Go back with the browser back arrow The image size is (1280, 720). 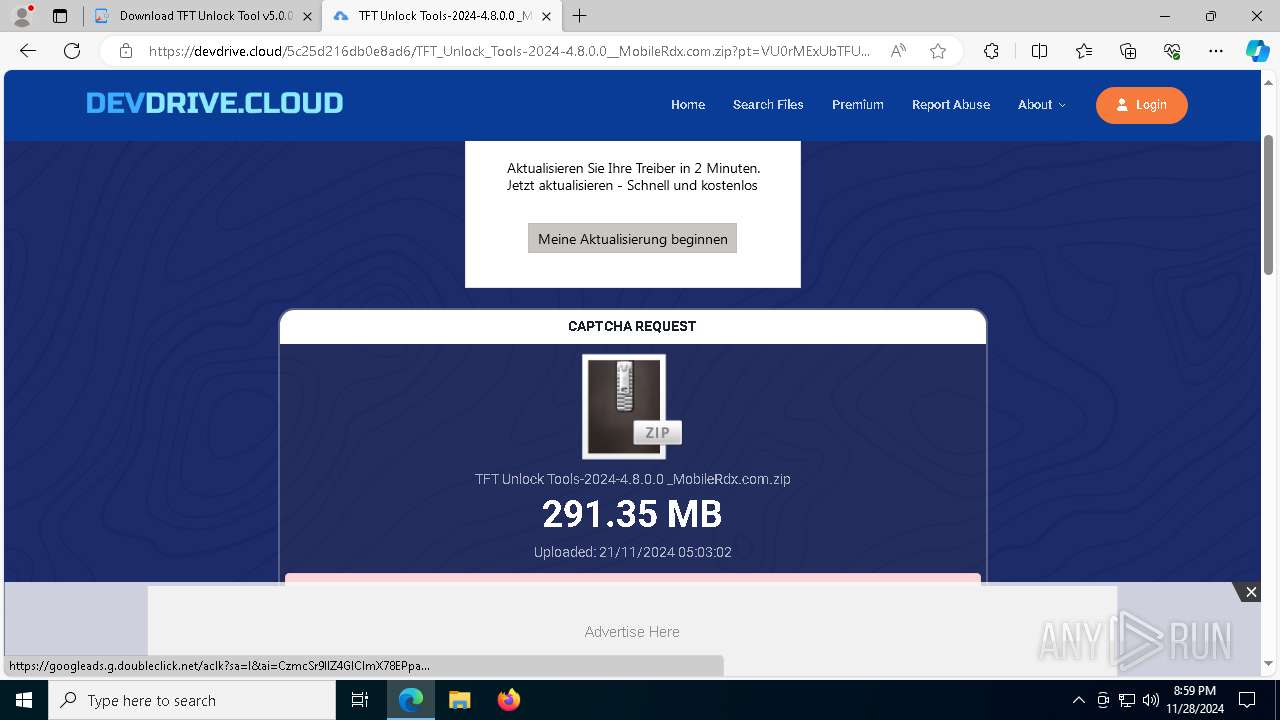click(28, 51)
